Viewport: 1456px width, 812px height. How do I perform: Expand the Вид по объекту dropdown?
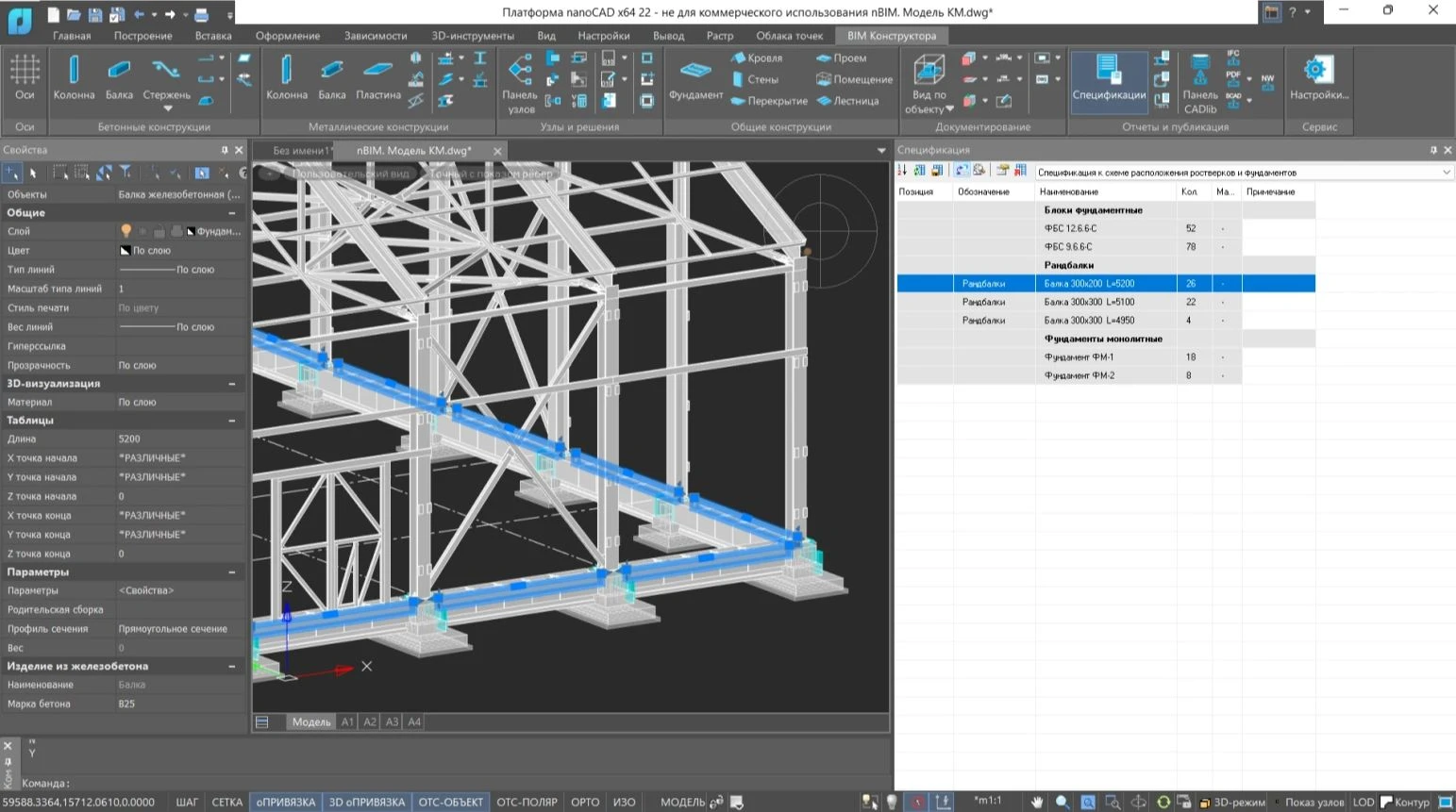(949, 109)
